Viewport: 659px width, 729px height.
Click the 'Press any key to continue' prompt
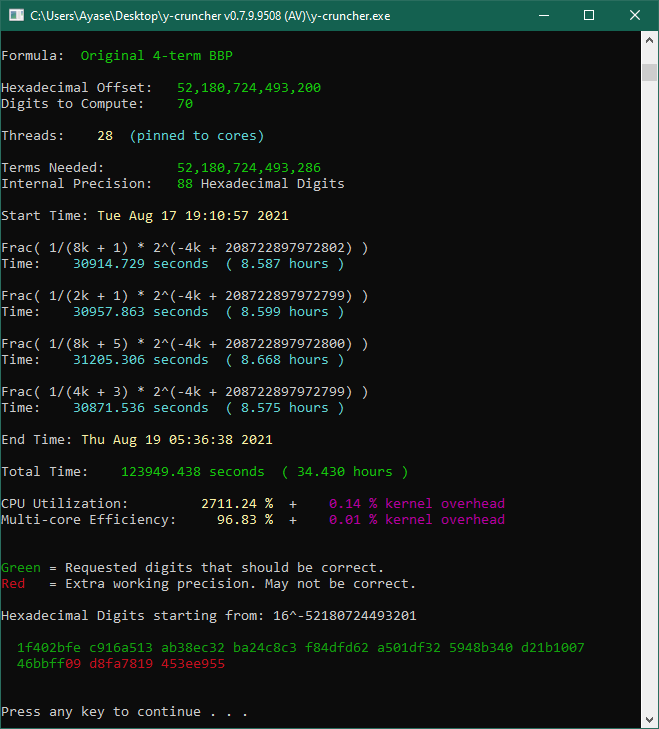tap(125, 712)
